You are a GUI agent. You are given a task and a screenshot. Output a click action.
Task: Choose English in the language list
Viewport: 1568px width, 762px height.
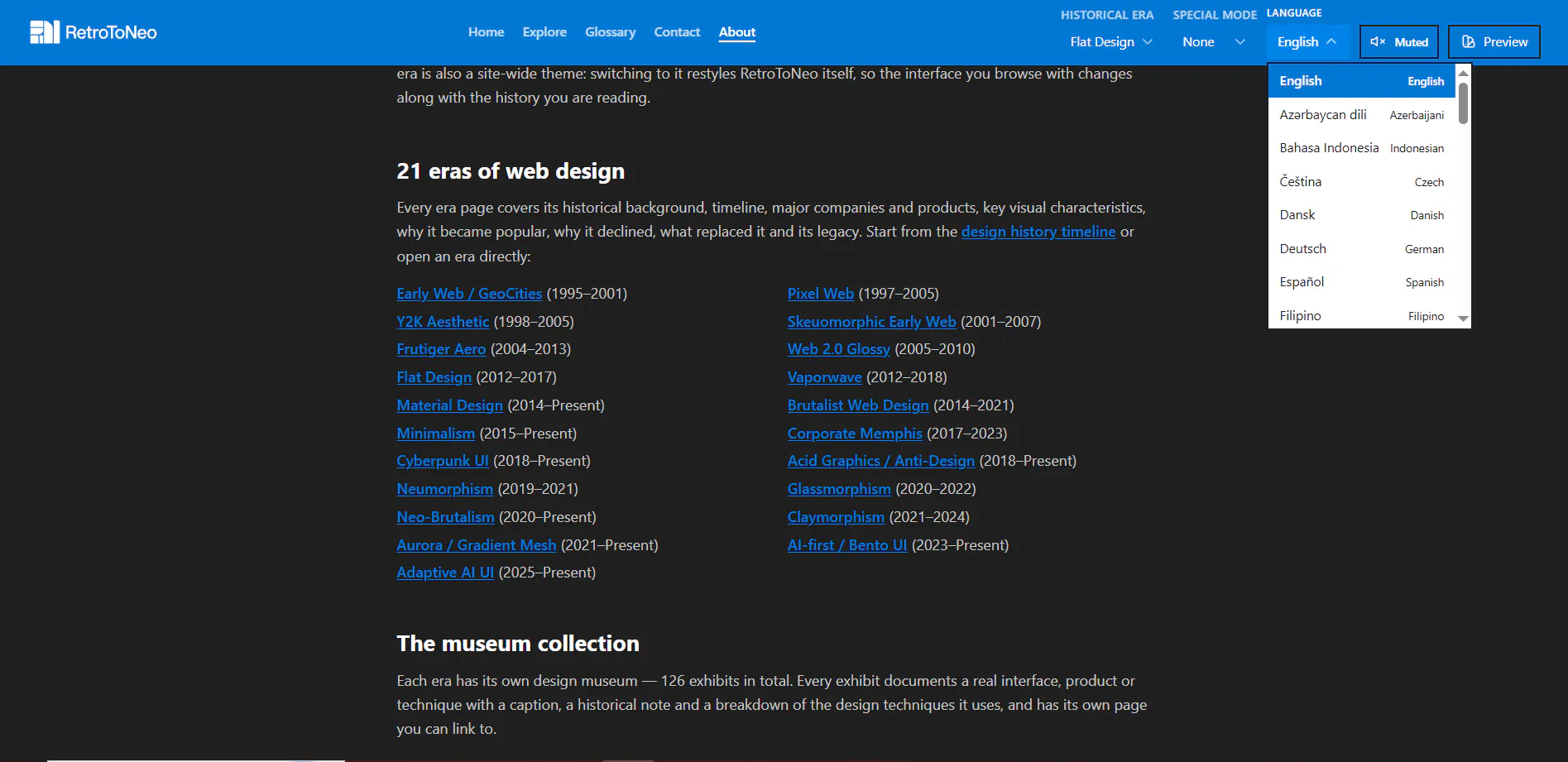pyautogui.click(x=1362, y=81)
